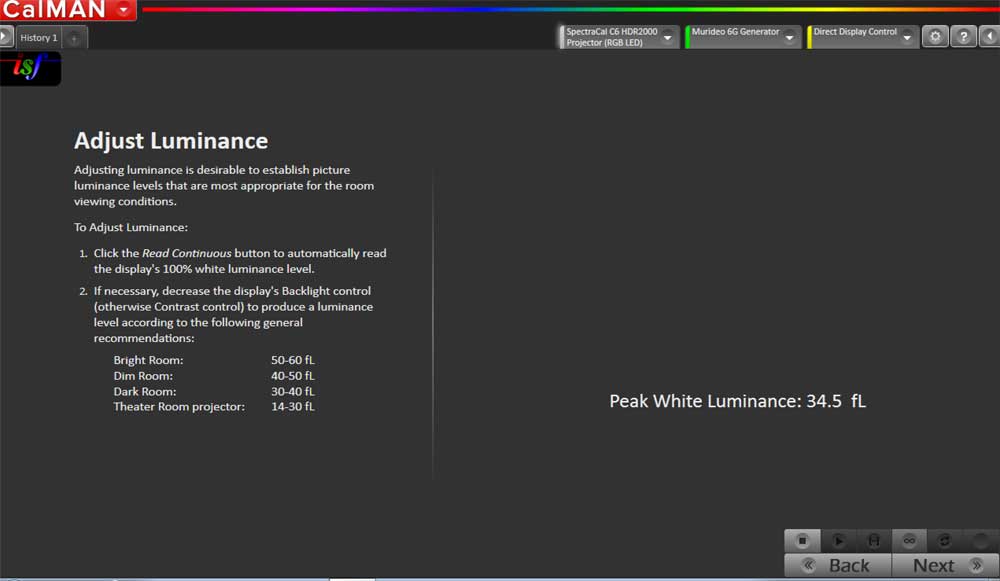The height and width of the screenshot is (581, 1000).
Task: Proceed to the Next workflow step
Action: tap(945, 565)
